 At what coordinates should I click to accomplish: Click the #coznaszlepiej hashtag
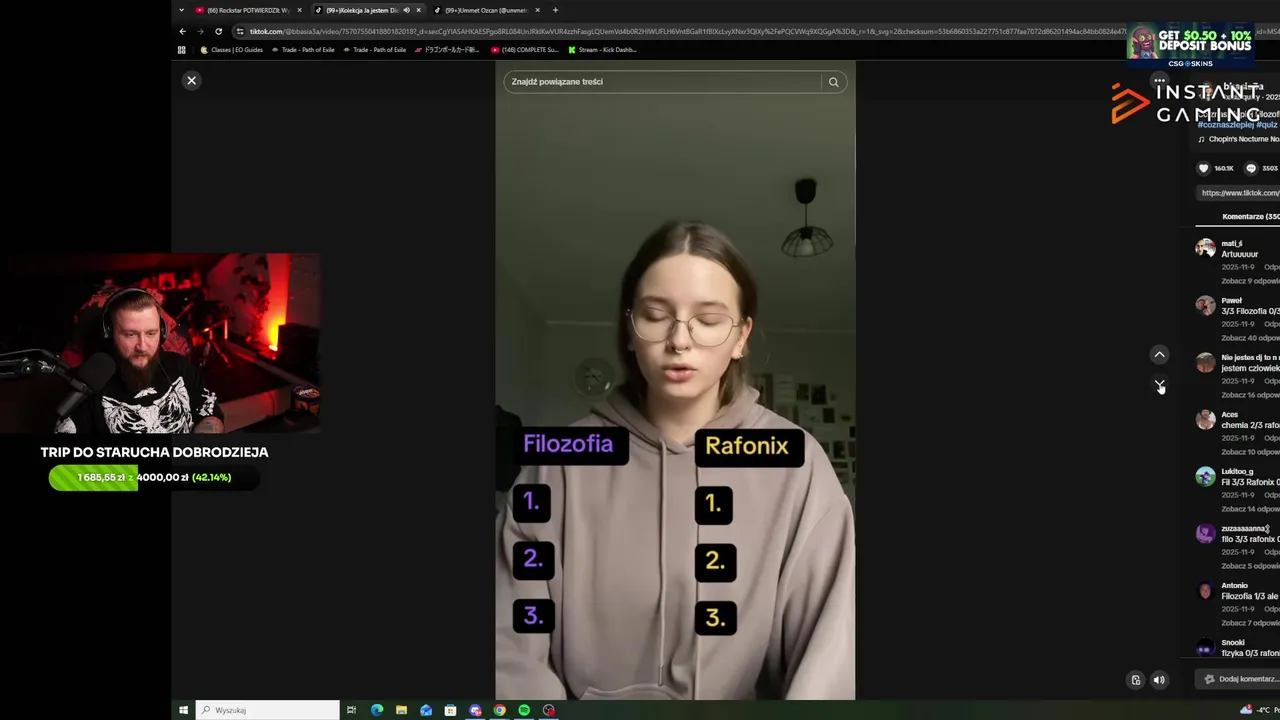1225,125
